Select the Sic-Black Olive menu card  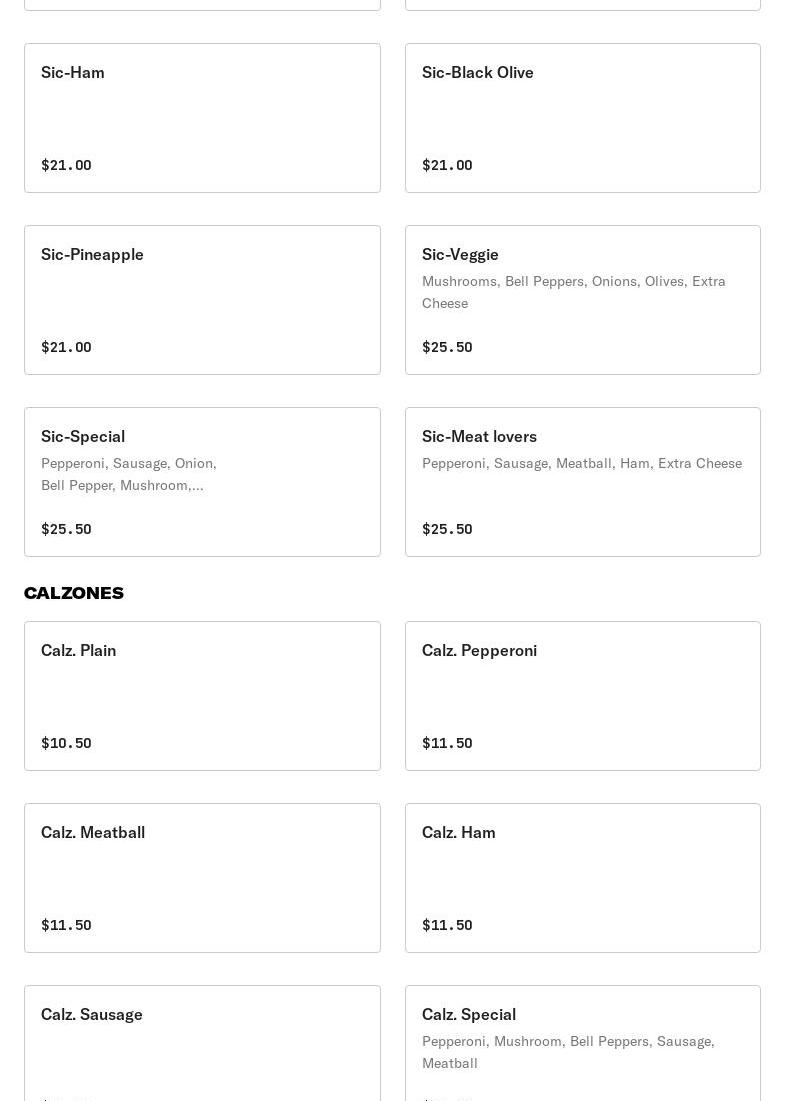coord(582,118)
